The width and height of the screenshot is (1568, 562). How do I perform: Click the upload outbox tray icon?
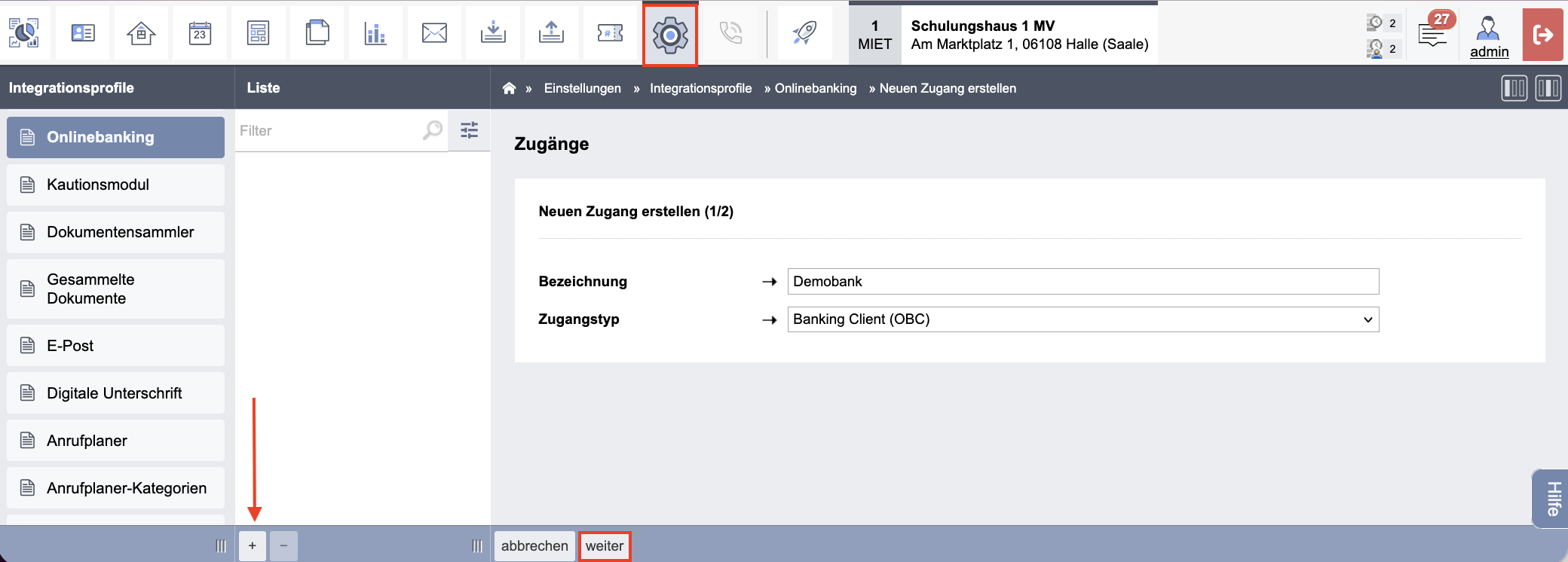coord(552,33)
